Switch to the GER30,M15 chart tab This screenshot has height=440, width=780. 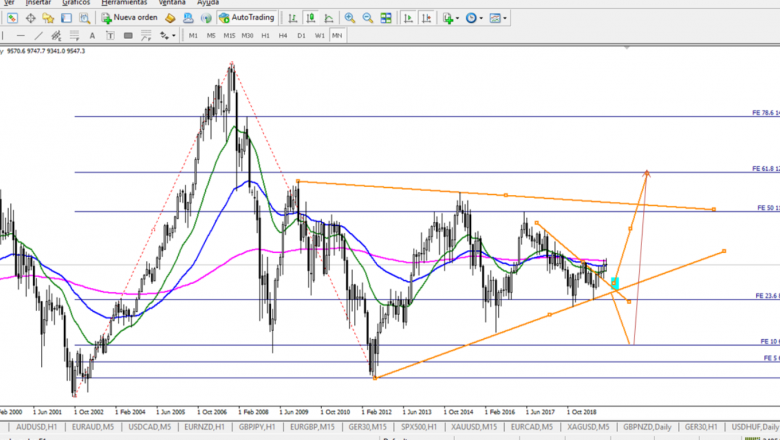pyautogui.click(x=367, y=427)
